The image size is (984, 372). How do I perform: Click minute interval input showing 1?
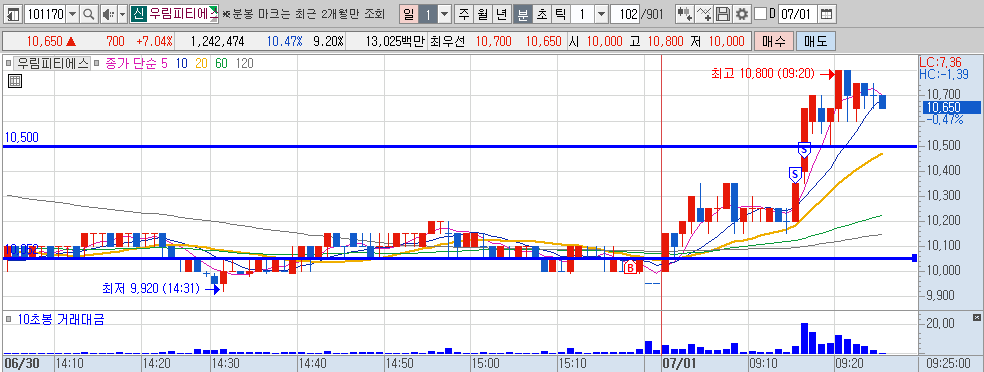tap(582, 13)
